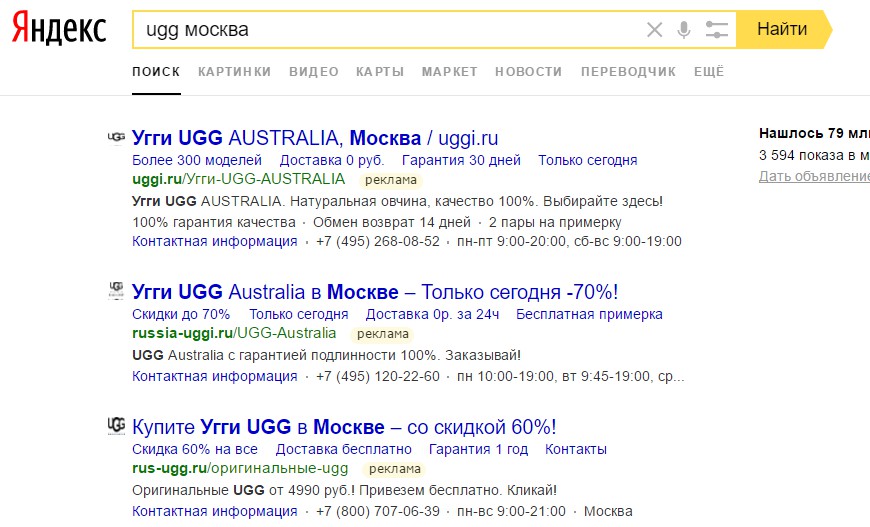This screenshot has height=527, width=870.
Task: Switch to the Видео tab
Action: pyautogui.click(x=313, y=72)
